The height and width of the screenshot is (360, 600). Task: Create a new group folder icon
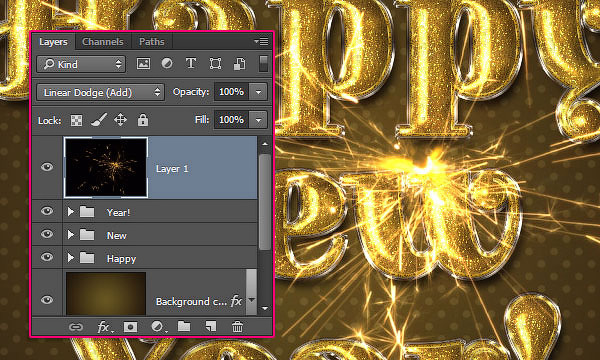tap(184, 326)
